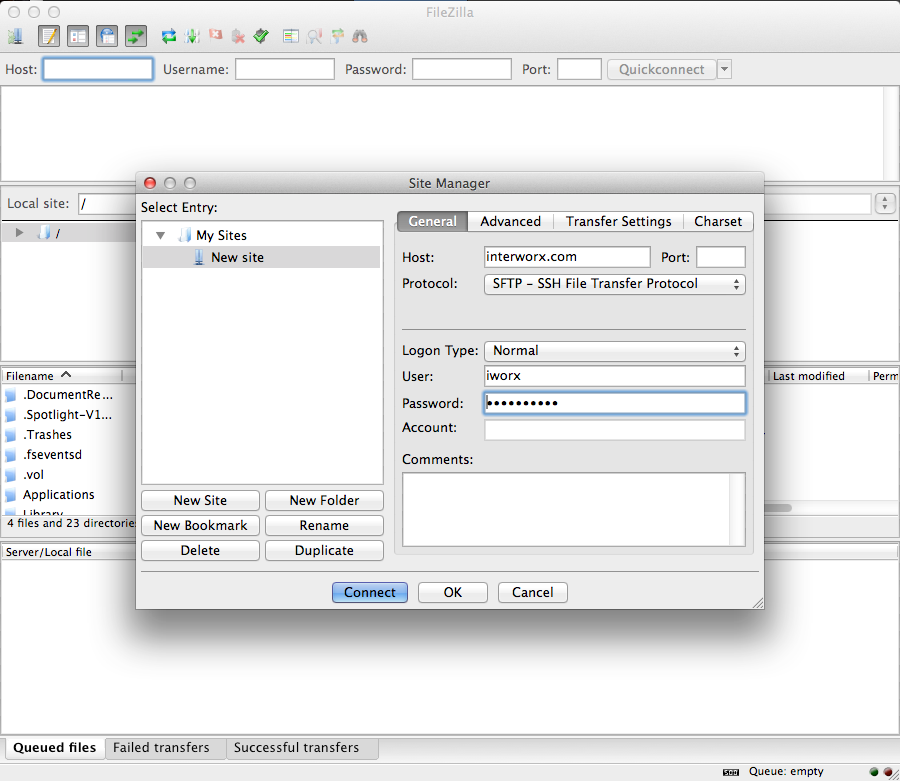Select the Queued files tab
The width and height of the screenshot is (900, 781).
point(55,748)
